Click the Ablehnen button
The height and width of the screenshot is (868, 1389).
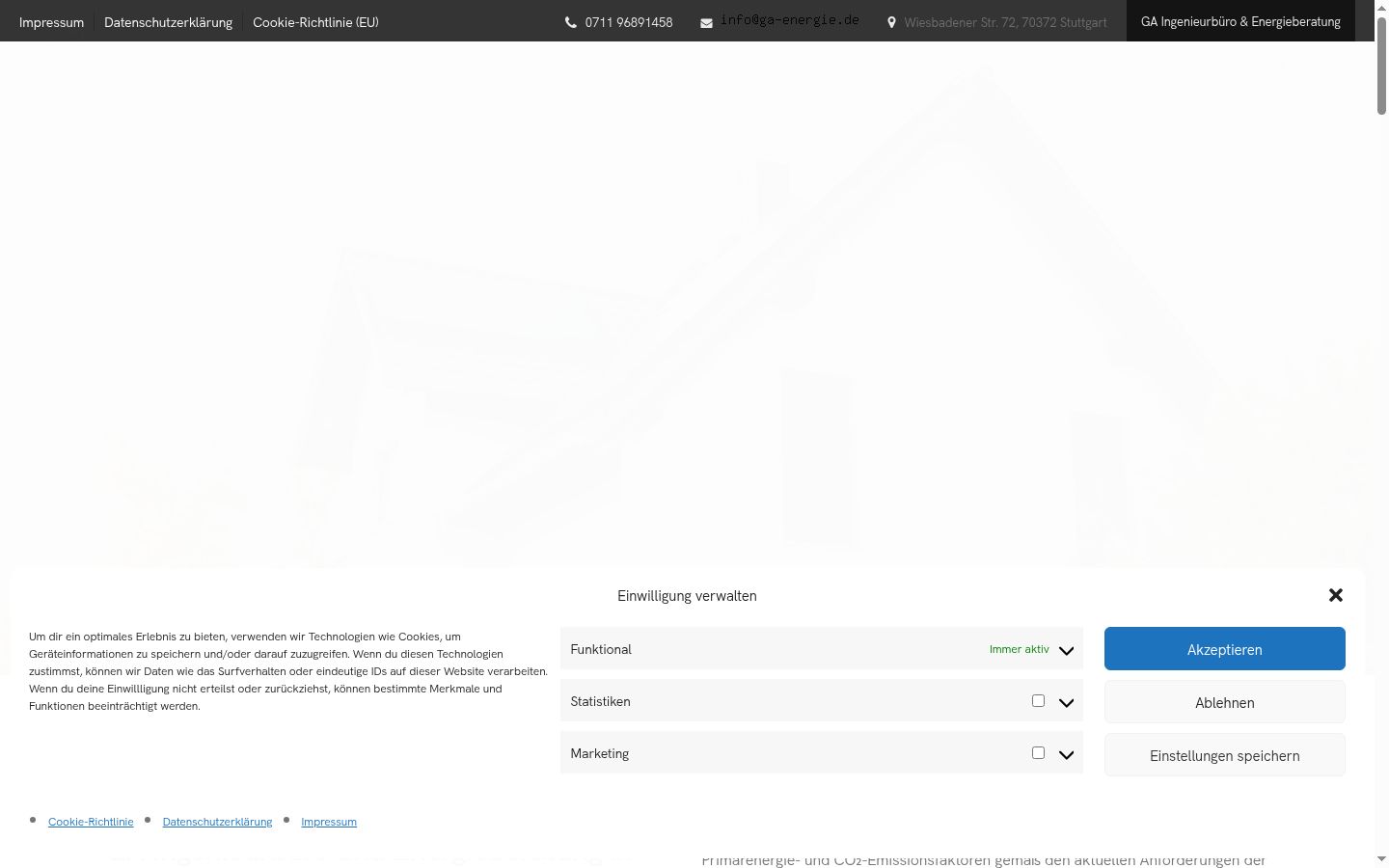click(1225, 702)
